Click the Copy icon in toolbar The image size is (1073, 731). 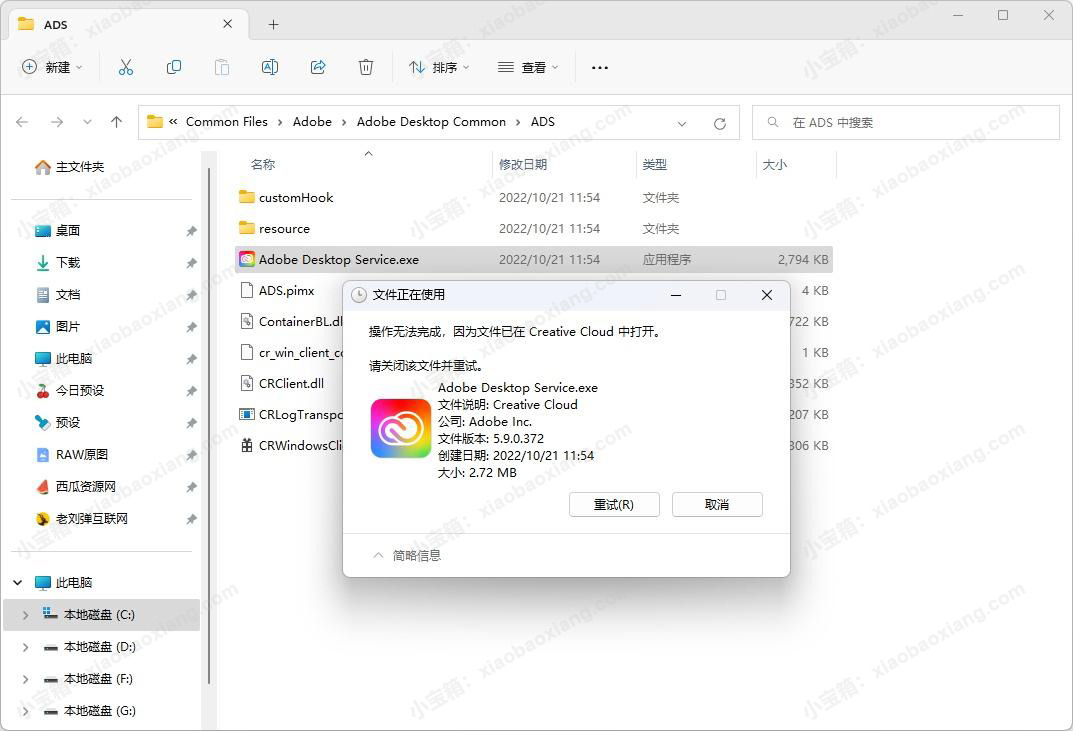[174, 67]
